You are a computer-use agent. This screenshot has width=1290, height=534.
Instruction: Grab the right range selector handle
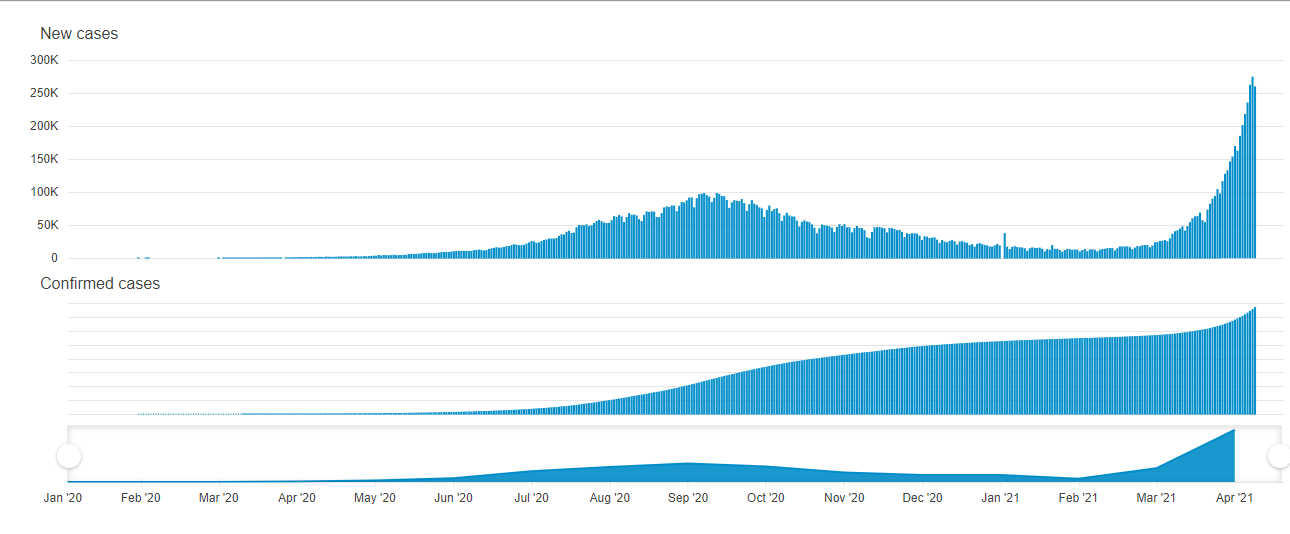click(x=1279, y=456)
